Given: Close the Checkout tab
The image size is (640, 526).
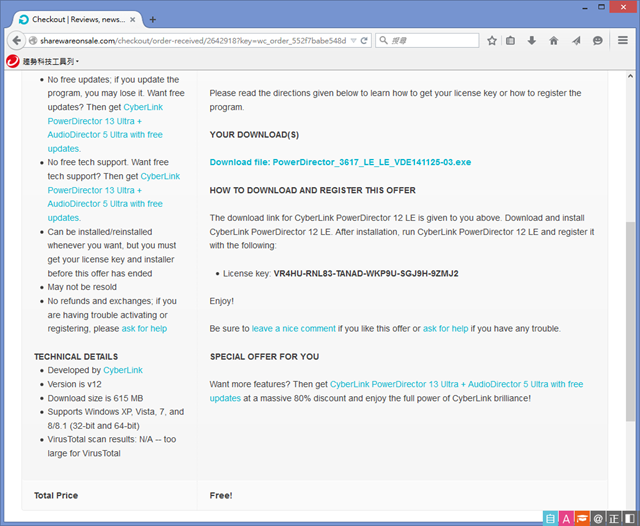Looking at the screenshot, I should 133,20.
